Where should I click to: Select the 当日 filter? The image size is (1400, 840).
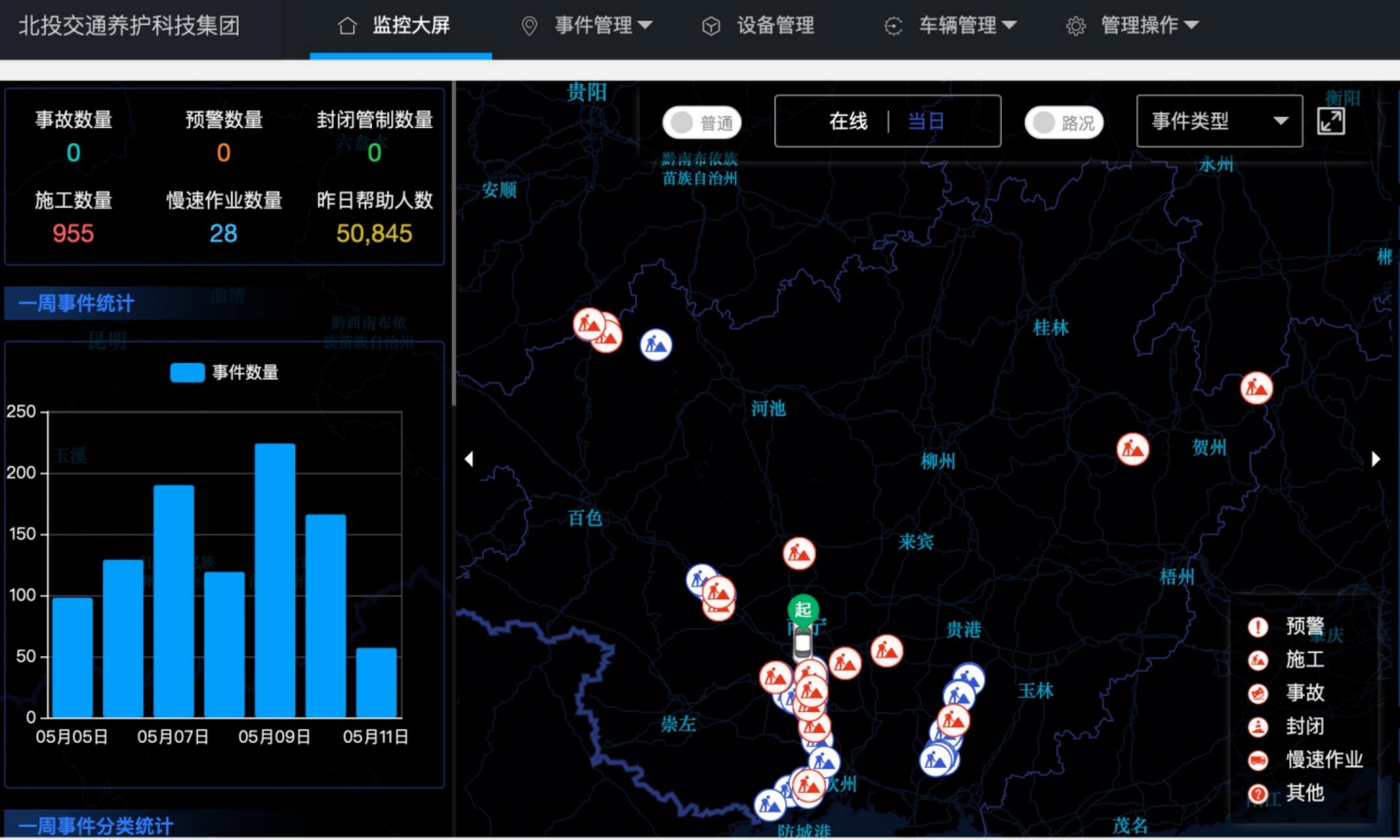[926, 121]
